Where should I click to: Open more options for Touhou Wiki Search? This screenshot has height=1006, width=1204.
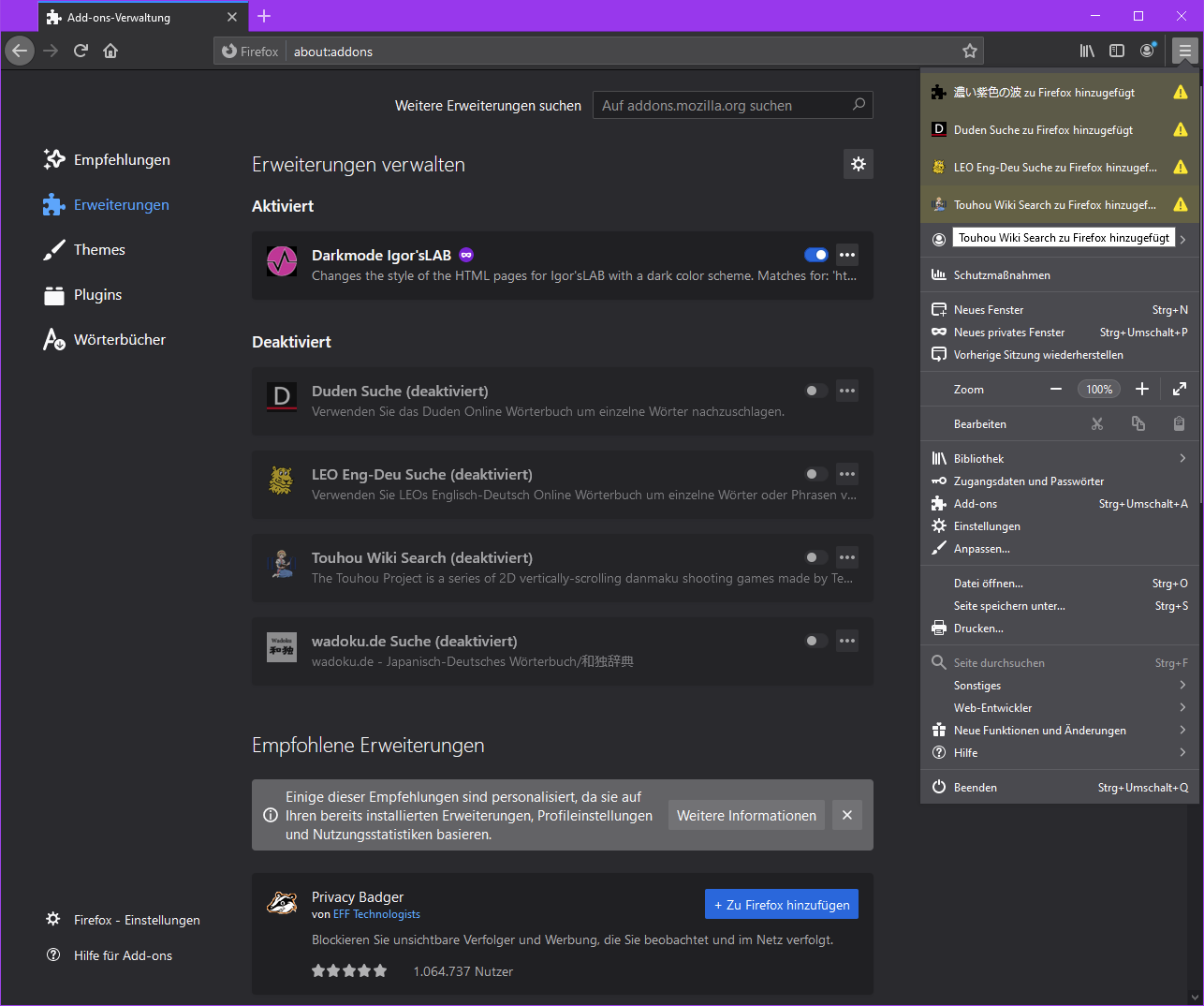[847, 557]
